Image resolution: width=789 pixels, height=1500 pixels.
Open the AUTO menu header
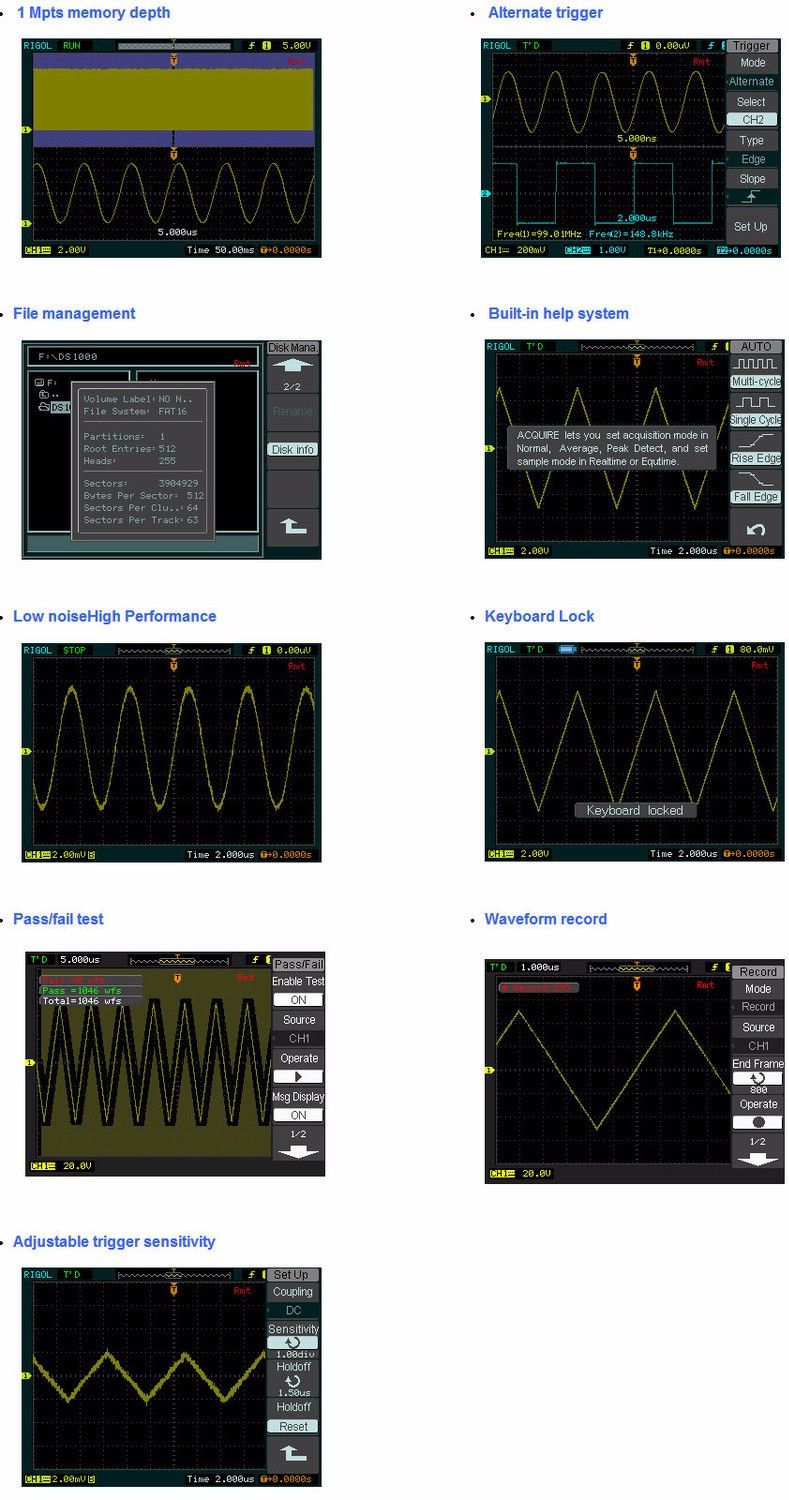(x=756, y=346)
